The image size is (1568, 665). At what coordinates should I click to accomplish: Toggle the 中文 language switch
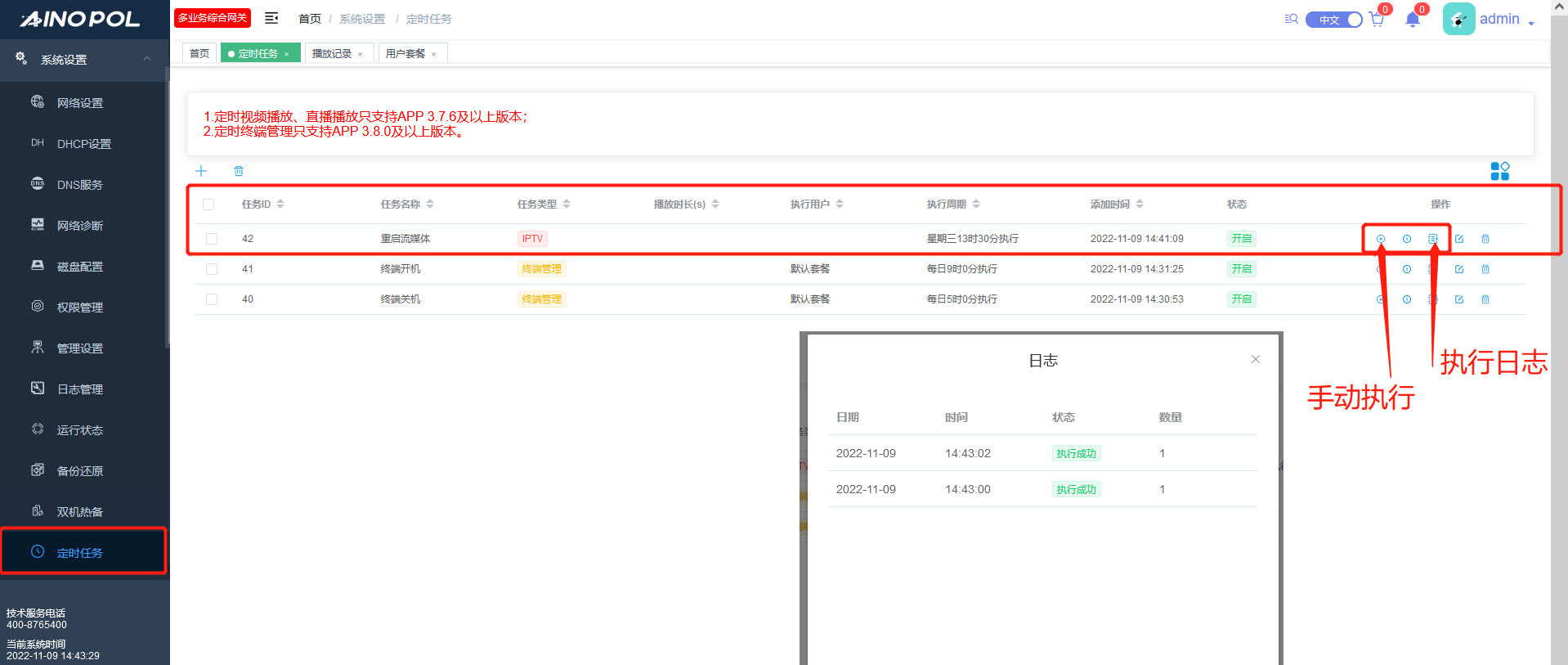(x=1333, y=20)
